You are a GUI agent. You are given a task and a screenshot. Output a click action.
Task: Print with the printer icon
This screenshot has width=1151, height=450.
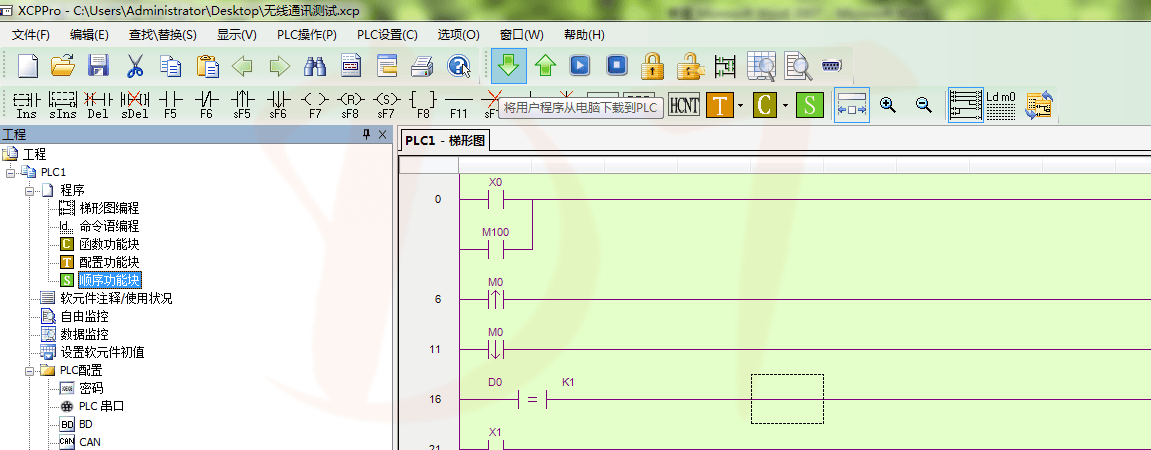coord(422,66)
